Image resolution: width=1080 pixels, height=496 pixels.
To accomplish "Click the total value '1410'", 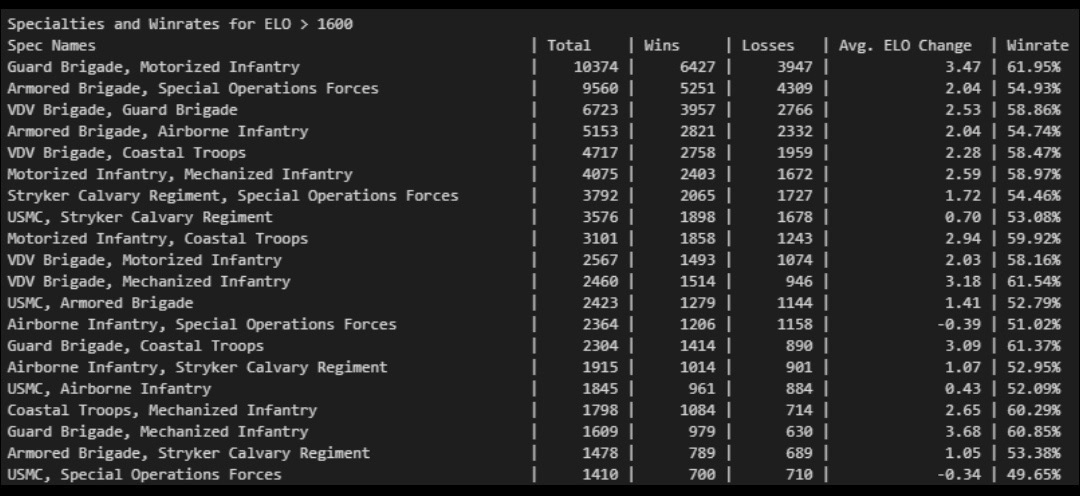I will pyautogui.click(x=601, y=474).
